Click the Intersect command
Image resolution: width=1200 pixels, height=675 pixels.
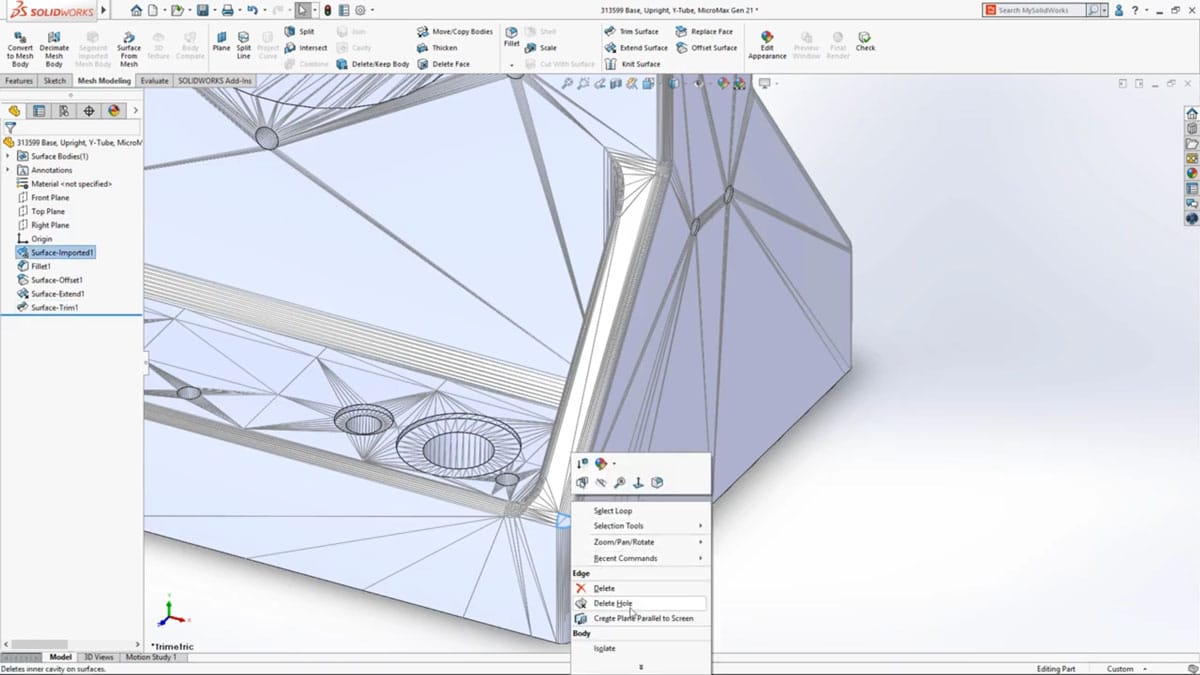click(x=306, y=48)
